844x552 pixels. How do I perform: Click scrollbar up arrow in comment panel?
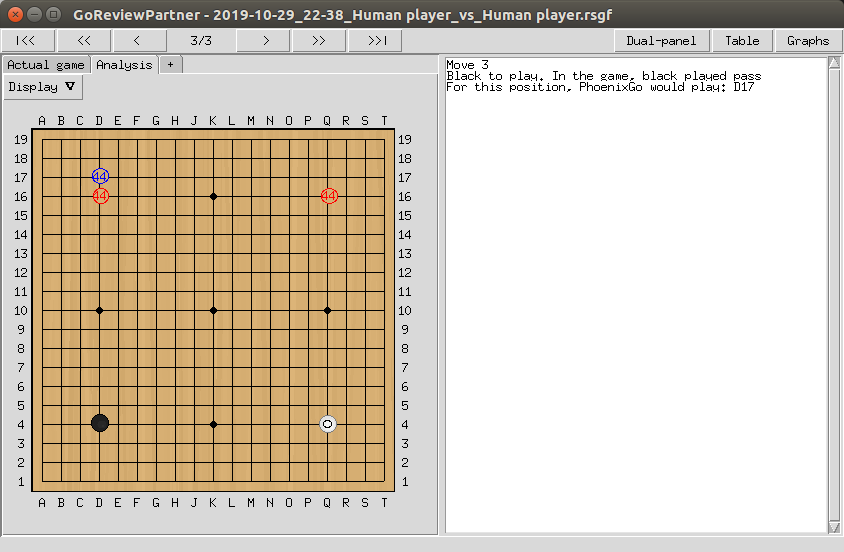pyautogui.click(x=834, y=63)
